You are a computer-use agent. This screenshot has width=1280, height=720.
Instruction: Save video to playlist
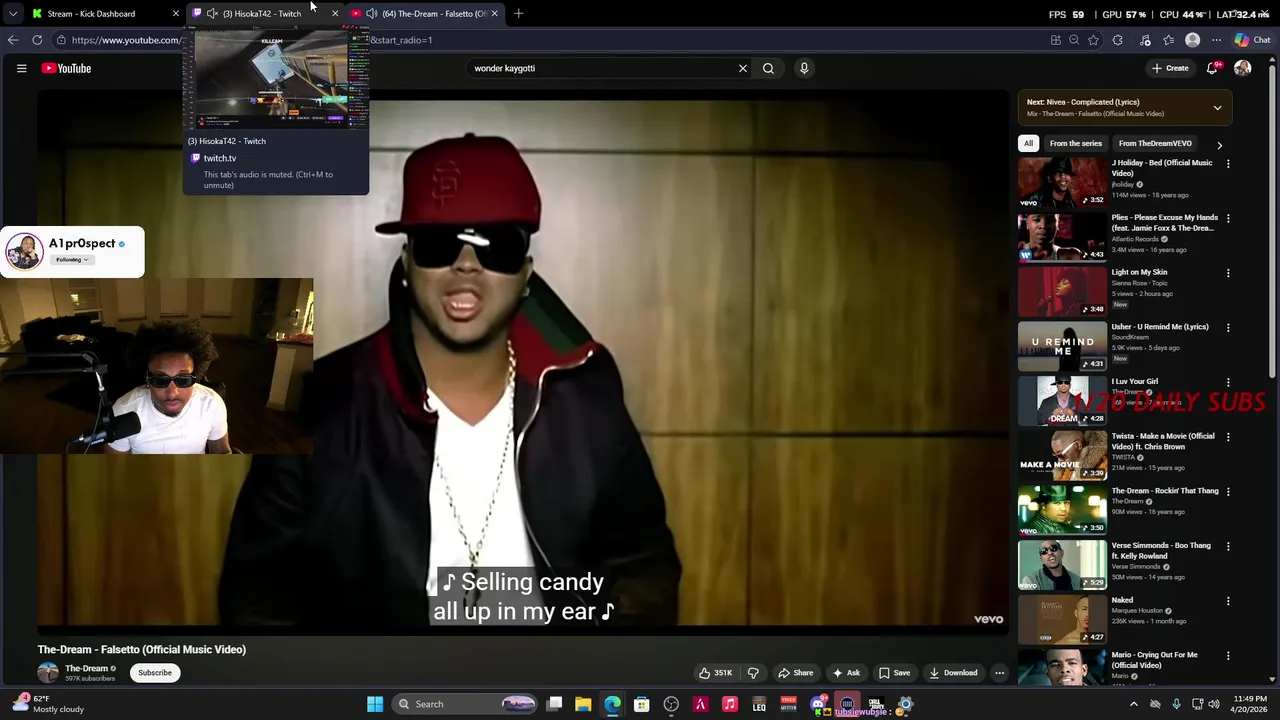point(894,673)
